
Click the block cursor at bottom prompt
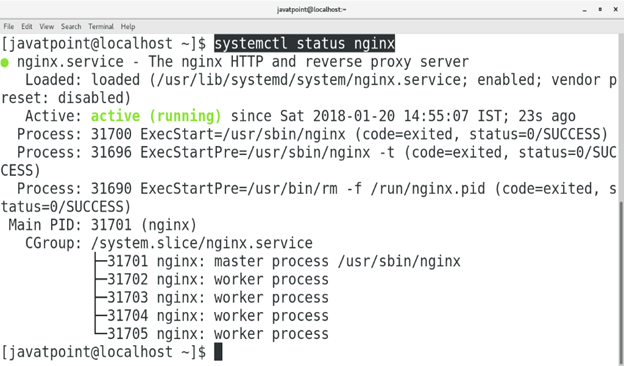(x=218, y=352)
